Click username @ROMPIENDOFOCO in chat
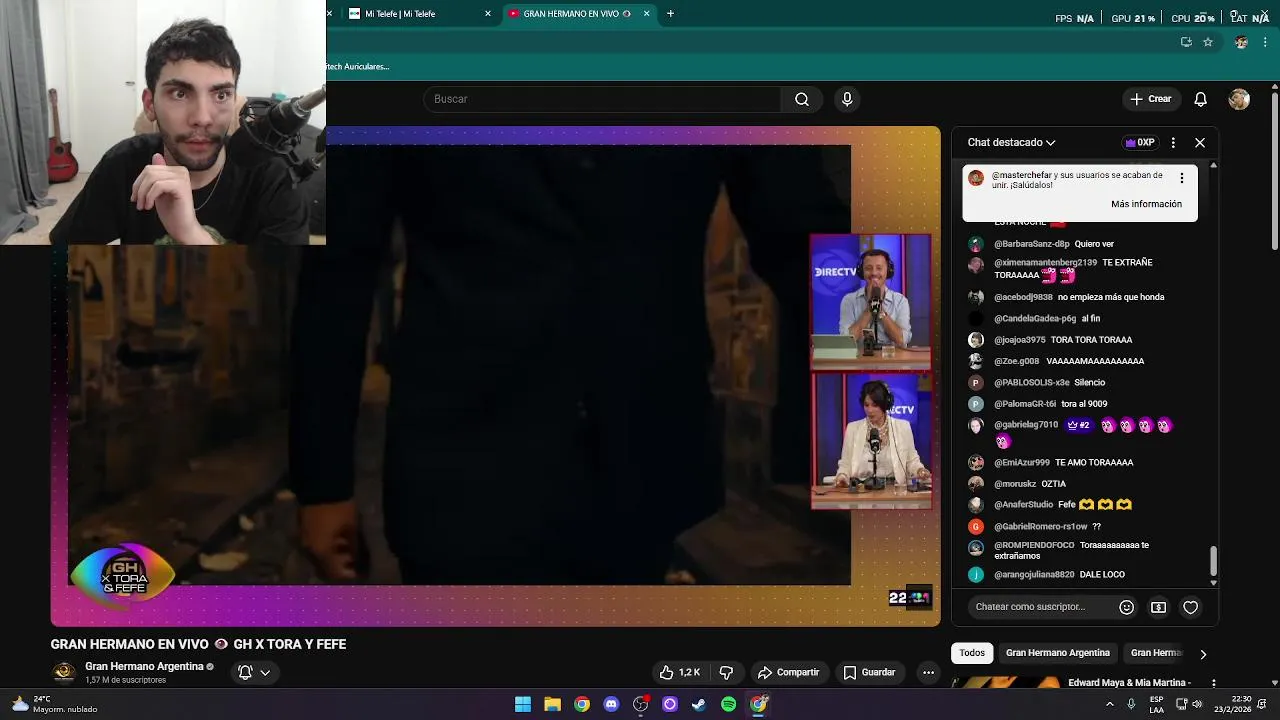Screen dimensions: 1280x720 [1034, 545]
